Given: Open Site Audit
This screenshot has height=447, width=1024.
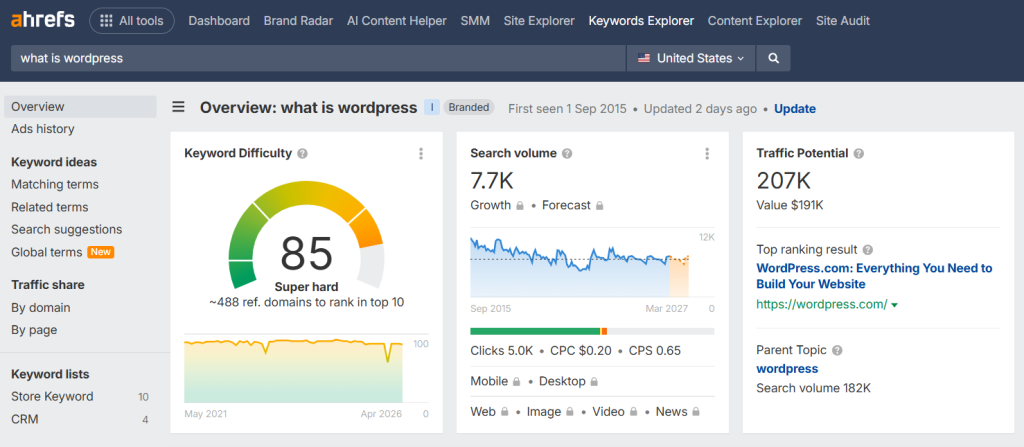Looking at the screenshot, I should click(x=842, y=21).
